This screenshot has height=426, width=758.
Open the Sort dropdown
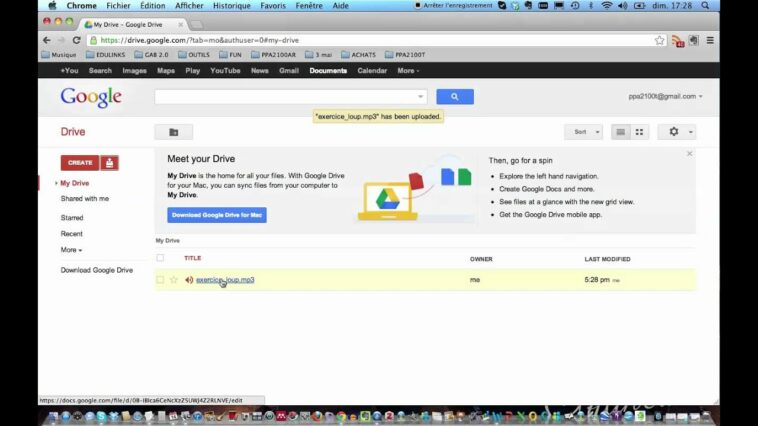point(583,132)
